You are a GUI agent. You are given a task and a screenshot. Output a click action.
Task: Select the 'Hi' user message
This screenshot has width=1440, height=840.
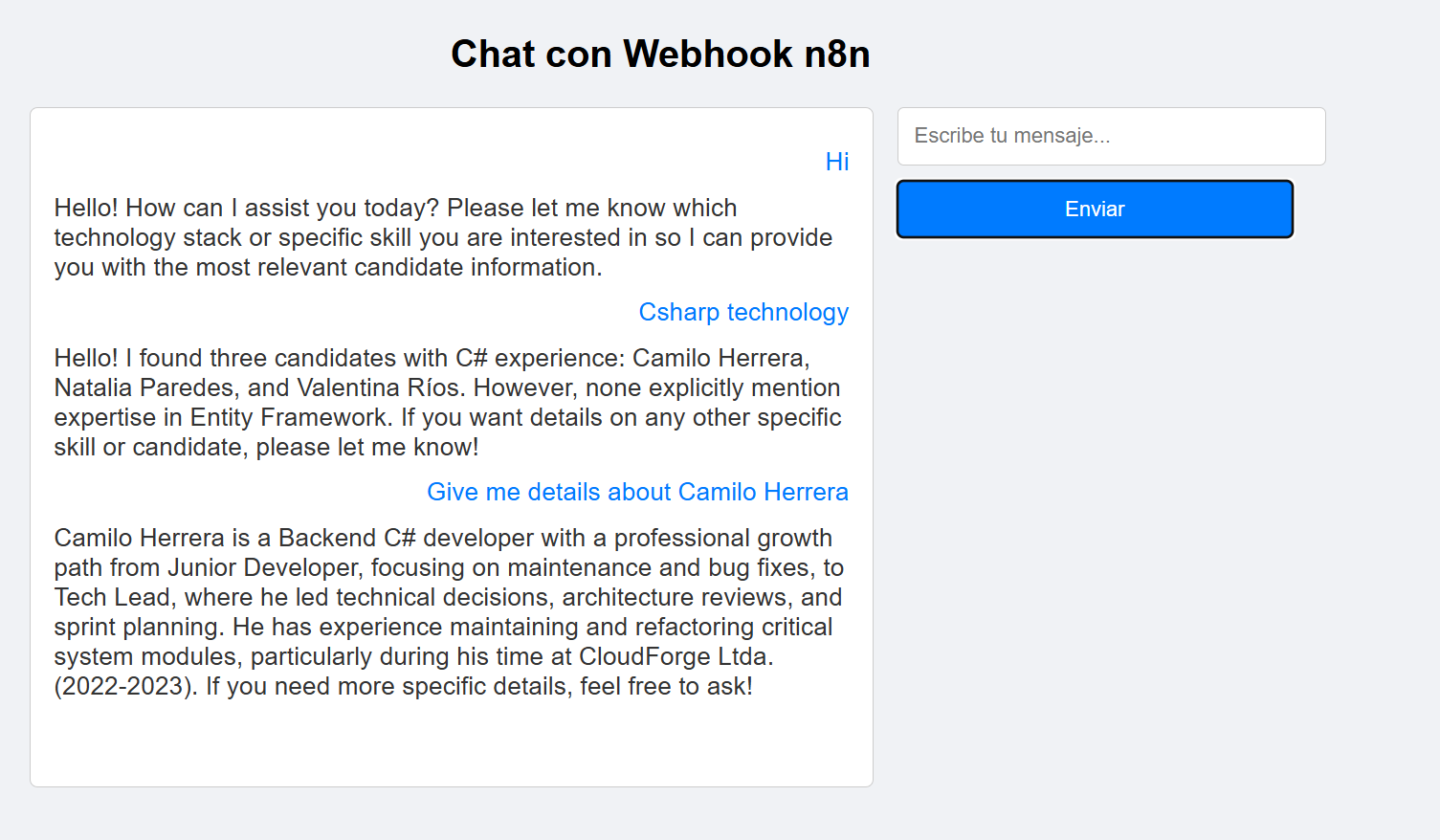point(836,163)
